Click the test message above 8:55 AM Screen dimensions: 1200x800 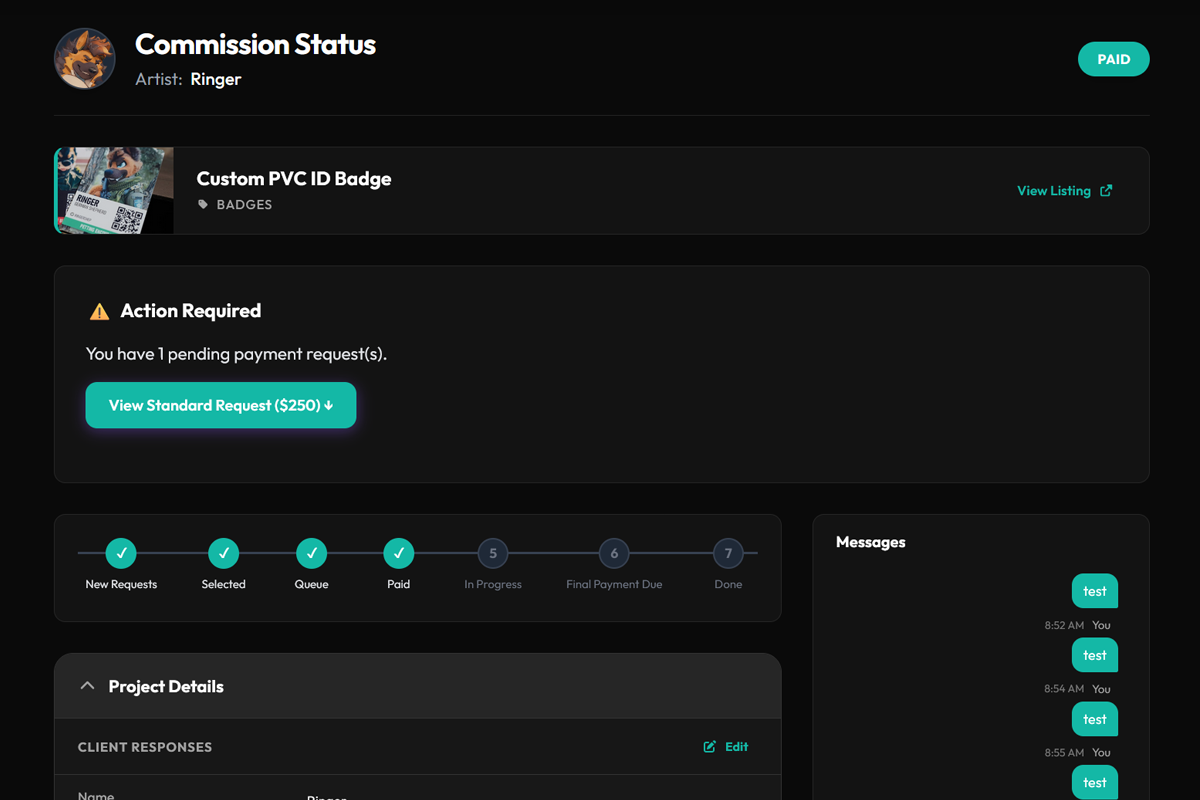click(1095, 719)
